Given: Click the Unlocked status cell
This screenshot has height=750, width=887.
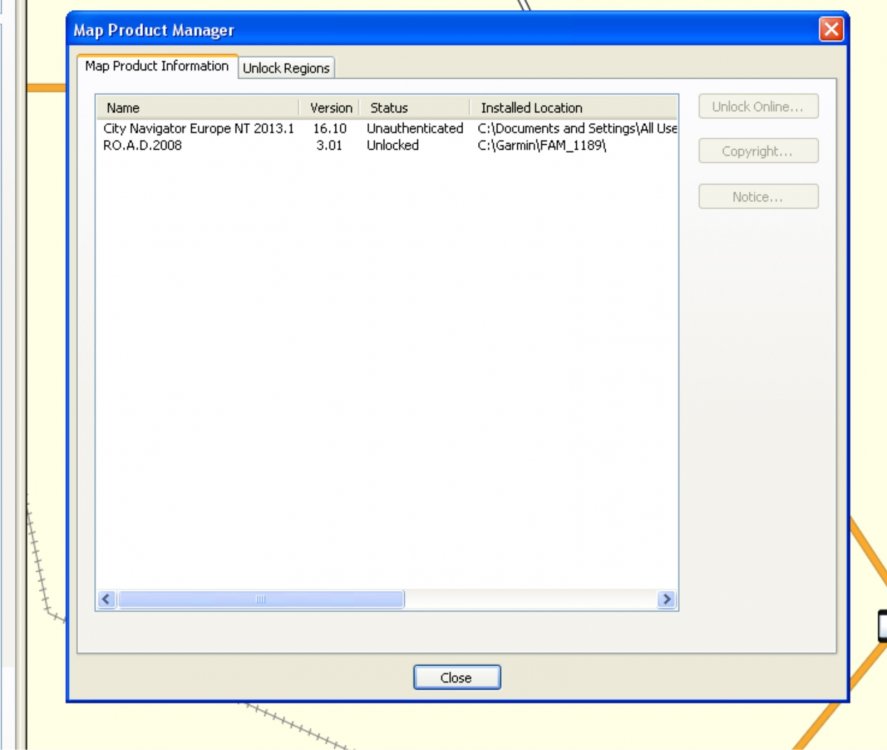Looking at the screenshot, I should click(393, 145).
